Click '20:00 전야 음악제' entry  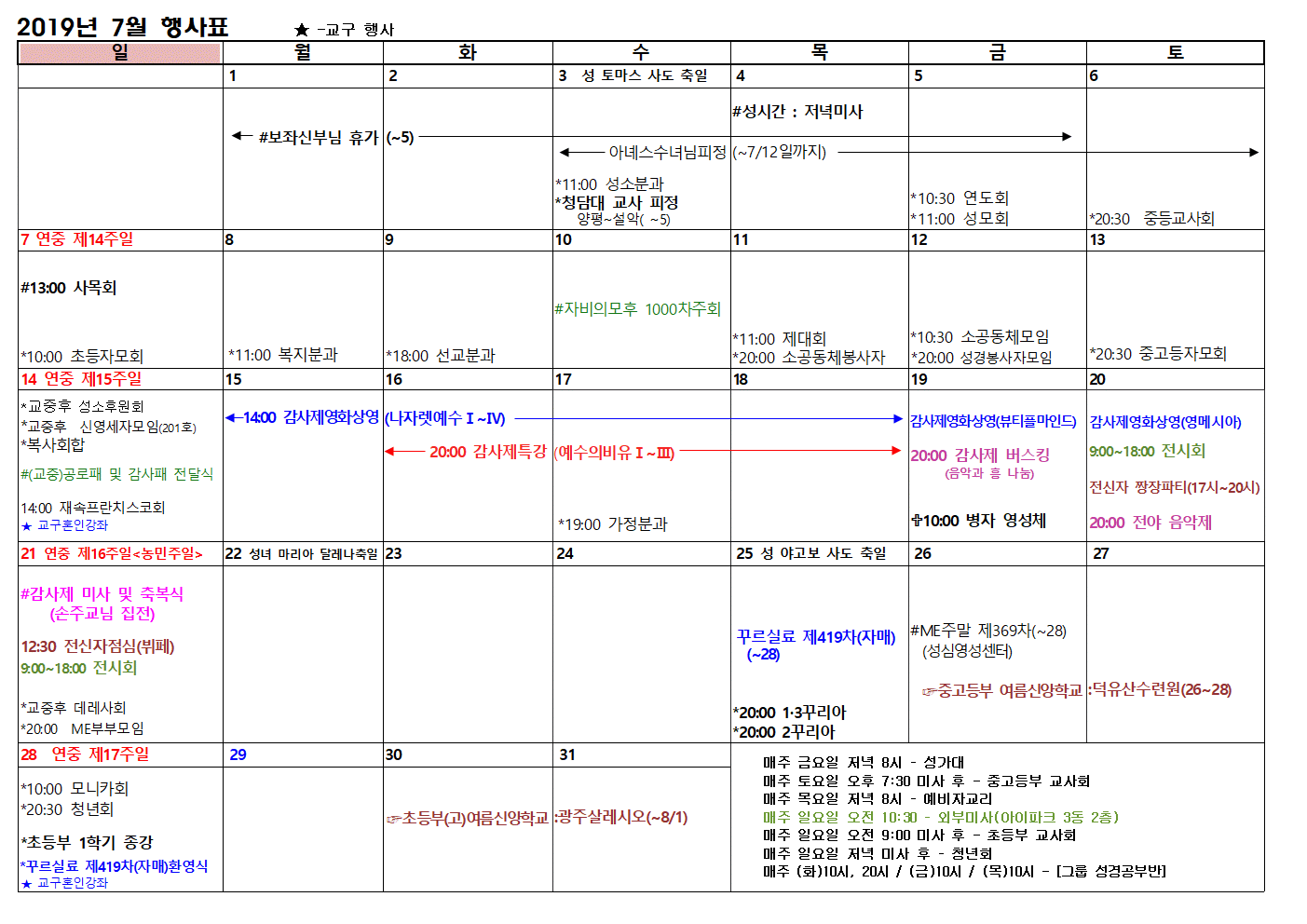[x=1150, y=523]
